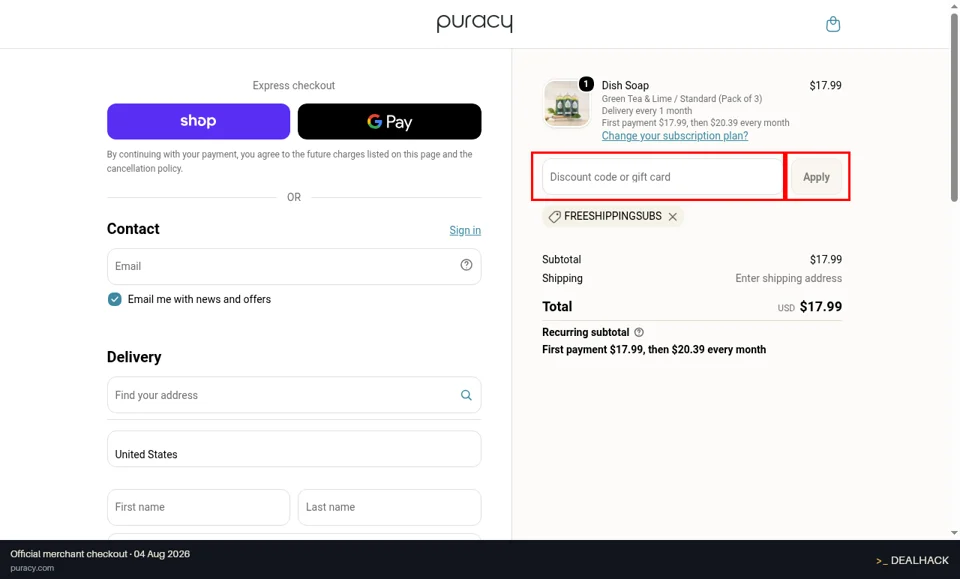Click the Express checkout heading
The image size is (960, 579).
pyautogui.click(x=294, y=86)
